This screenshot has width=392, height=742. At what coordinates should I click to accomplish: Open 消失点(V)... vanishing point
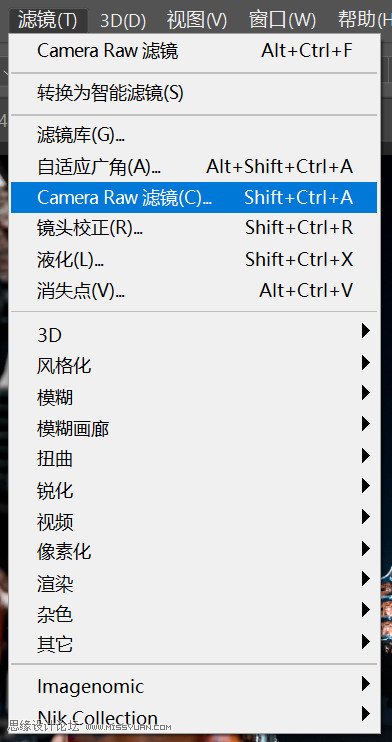[194, 291]
